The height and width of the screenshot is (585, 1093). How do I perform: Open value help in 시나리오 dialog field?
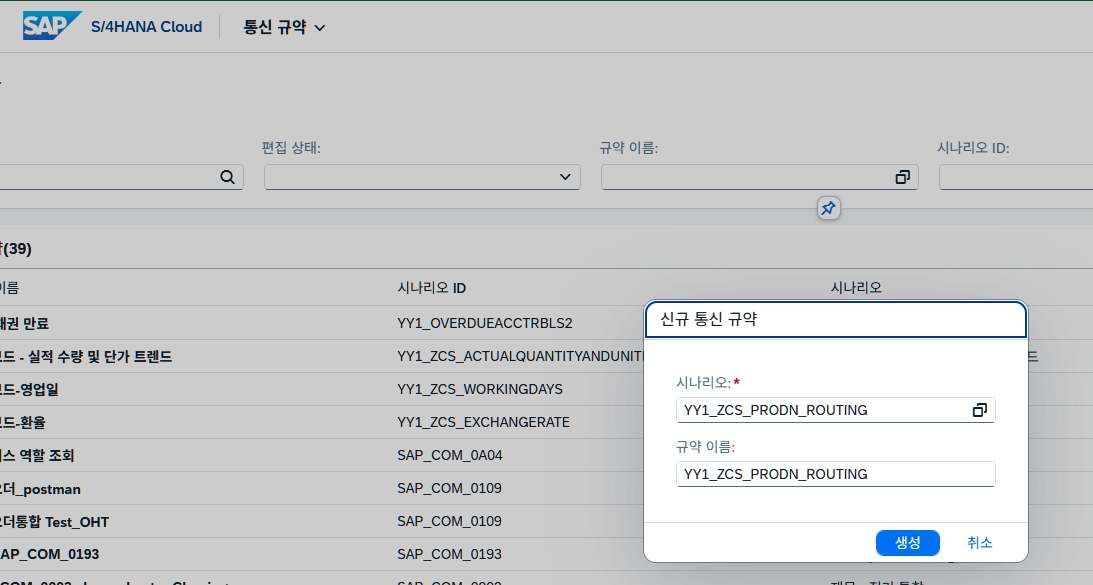coord(979,410)
